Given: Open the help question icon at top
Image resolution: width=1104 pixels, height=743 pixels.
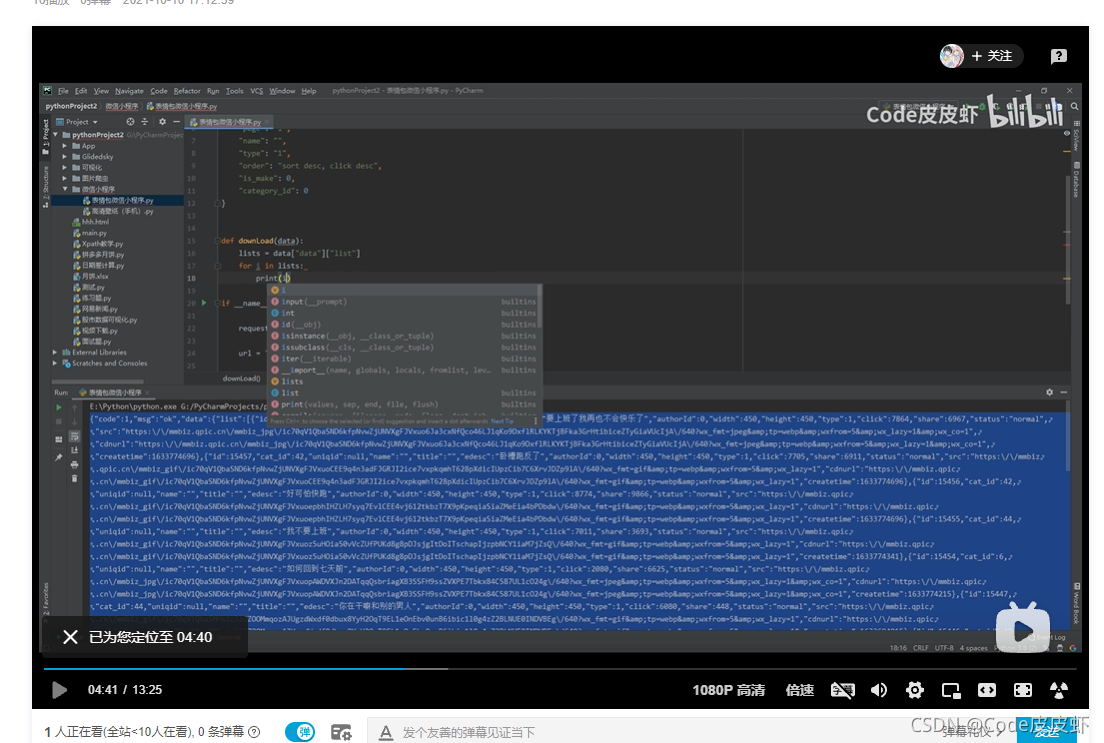Looking at the screenshot, I should pos(1058,56).
